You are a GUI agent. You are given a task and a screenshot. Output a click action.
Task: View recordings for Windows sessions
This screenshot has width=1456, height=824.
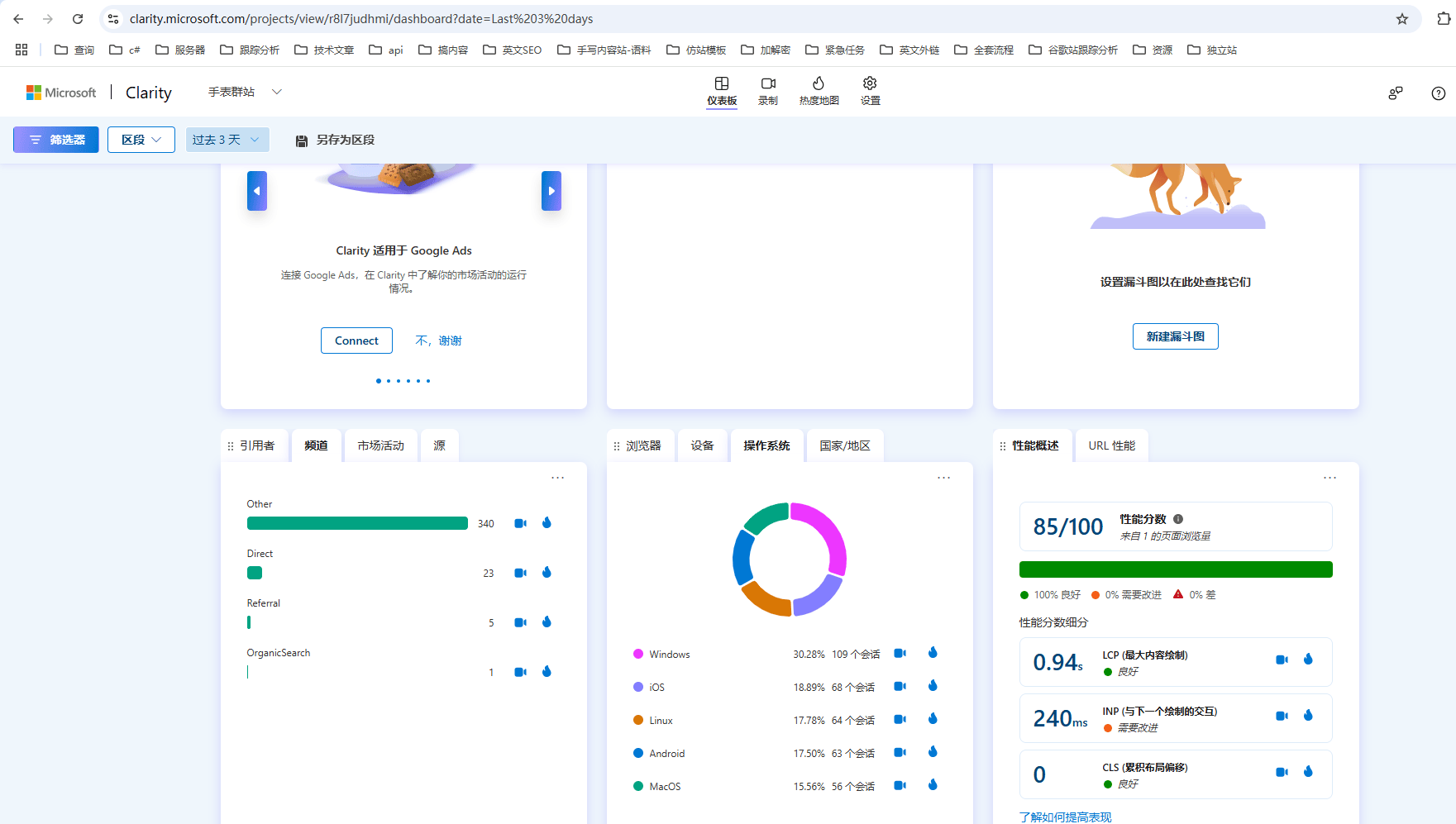pyautogui.click(x=900, y=653)
